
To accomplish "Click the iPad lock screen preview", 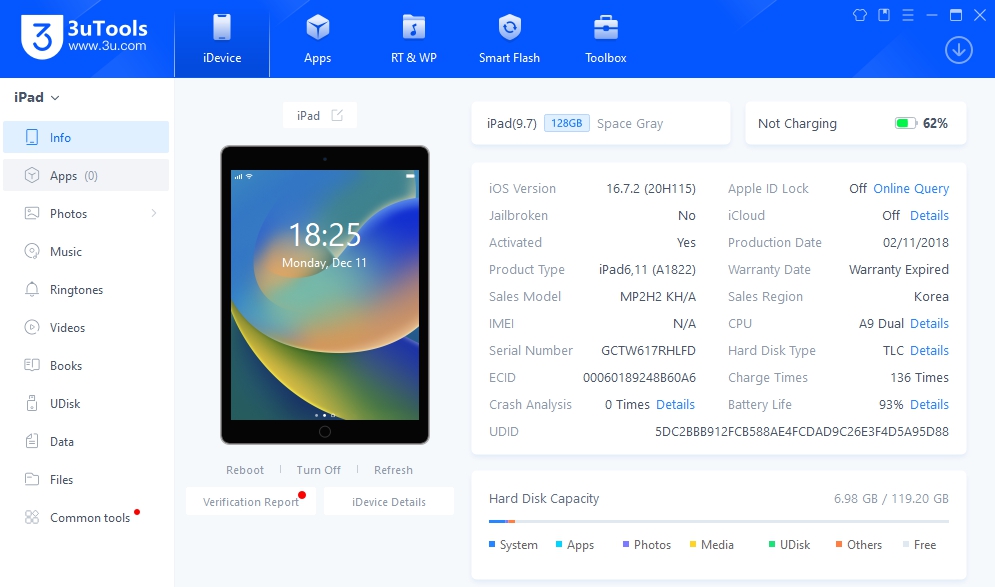I will click(x=324, y=294).
